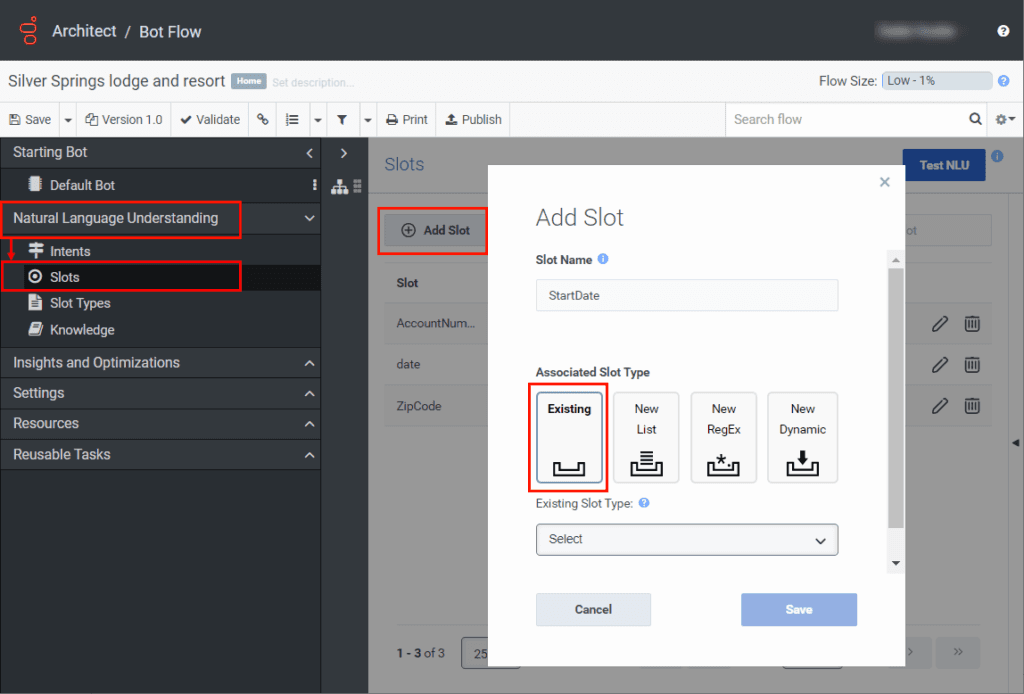This screenshot has width=1024, height=694.
Task: Click the Slot Name info icon
Action: pyautogui.click(x=603, y=259)
